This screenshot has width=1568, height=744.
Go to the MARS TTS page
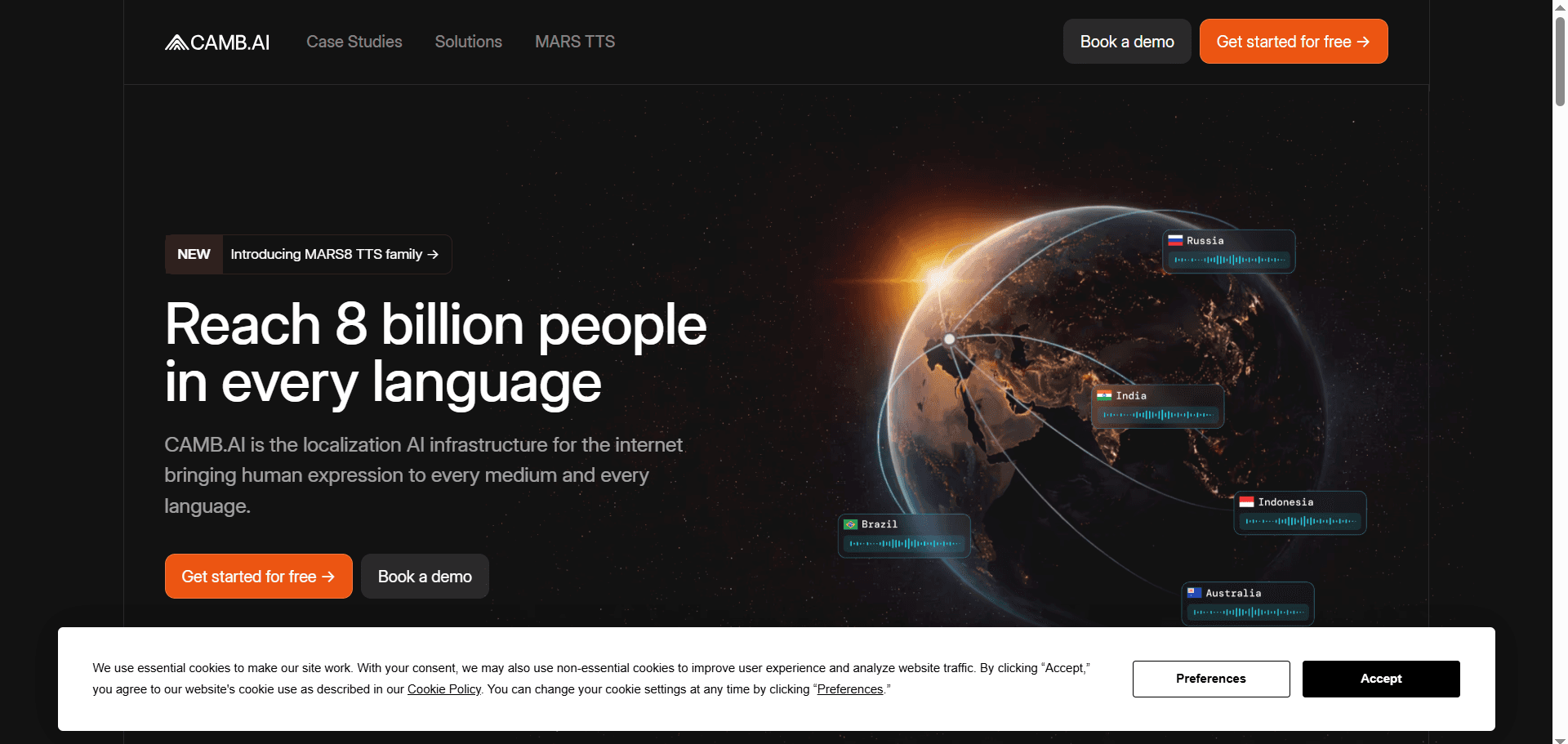coord(574,42)
